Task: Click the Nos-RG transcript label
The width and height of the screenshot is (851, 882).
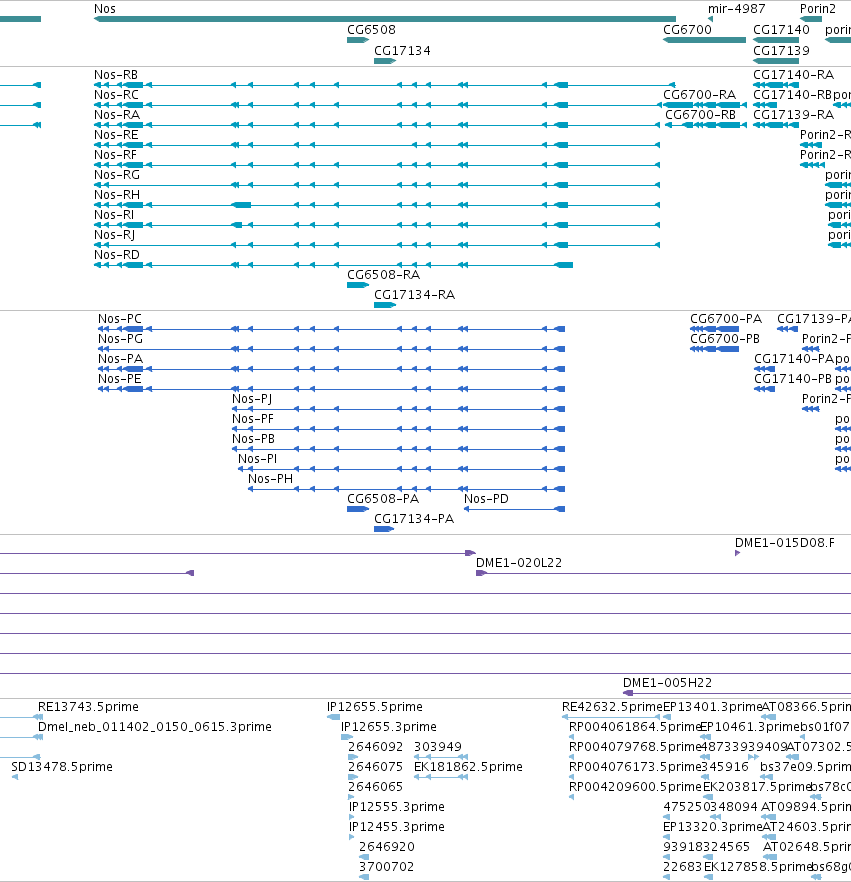Action: tap(116, 174)
